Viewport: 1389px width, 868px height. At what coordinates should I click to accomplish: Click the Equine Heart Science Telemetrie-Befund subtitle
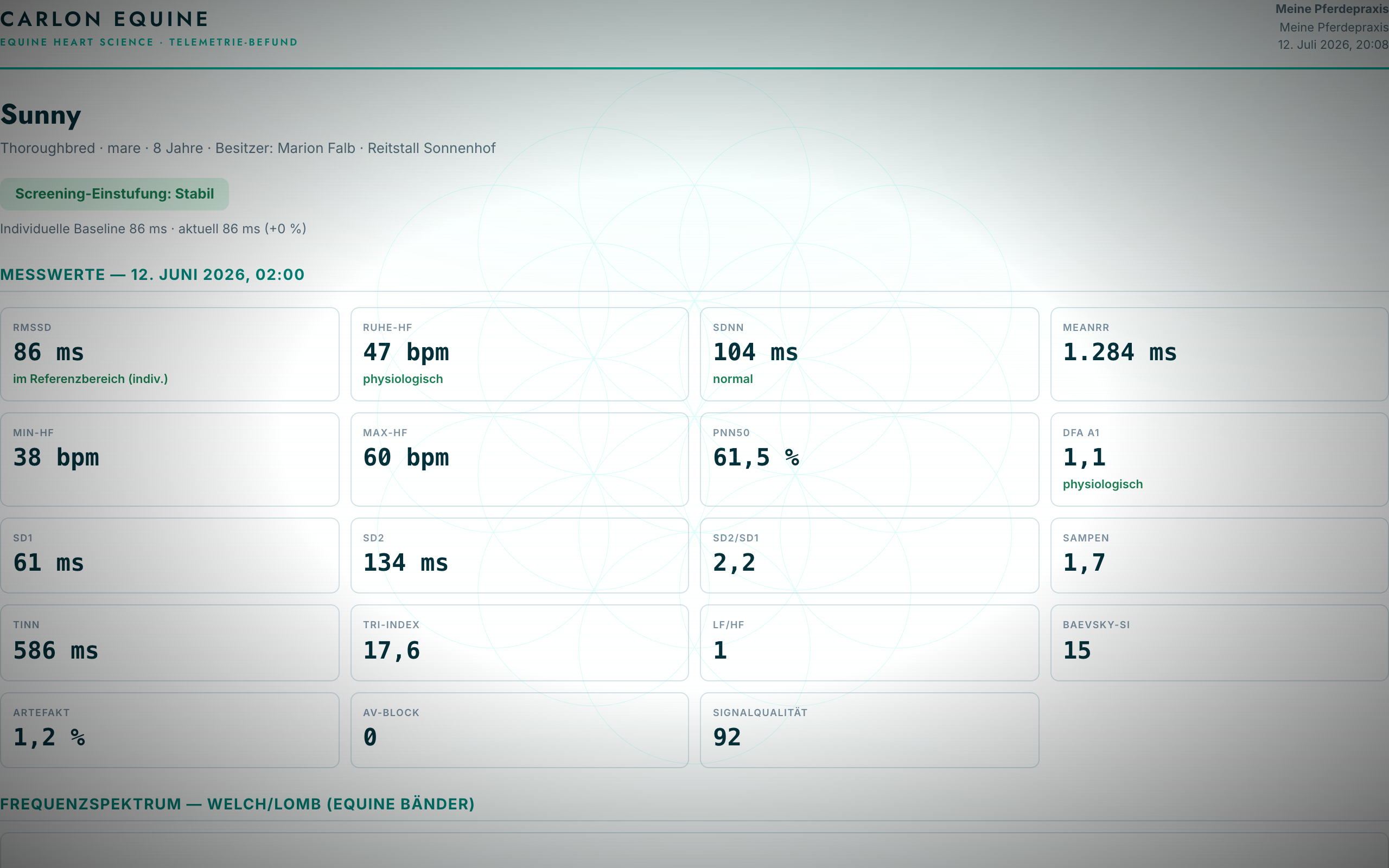pos(149,42)
